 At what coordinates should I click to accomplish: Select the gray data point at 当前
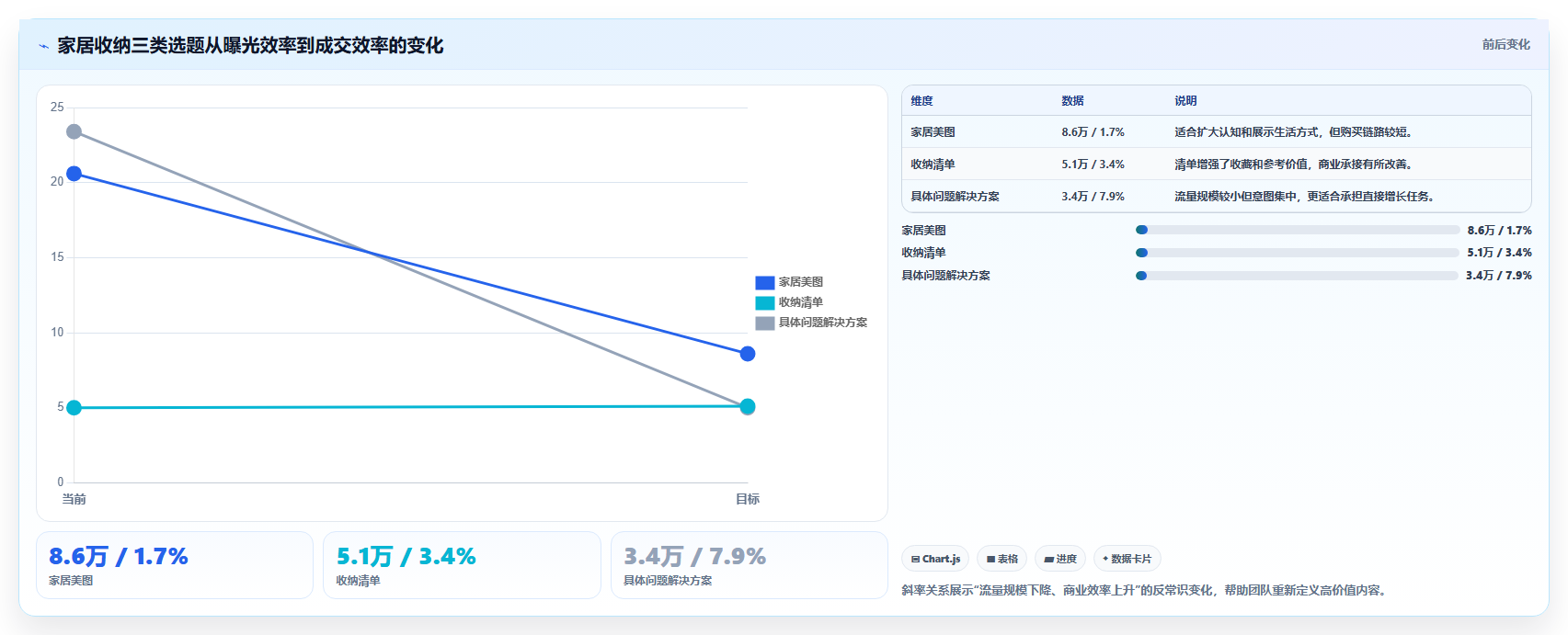[x=74, y=131]
